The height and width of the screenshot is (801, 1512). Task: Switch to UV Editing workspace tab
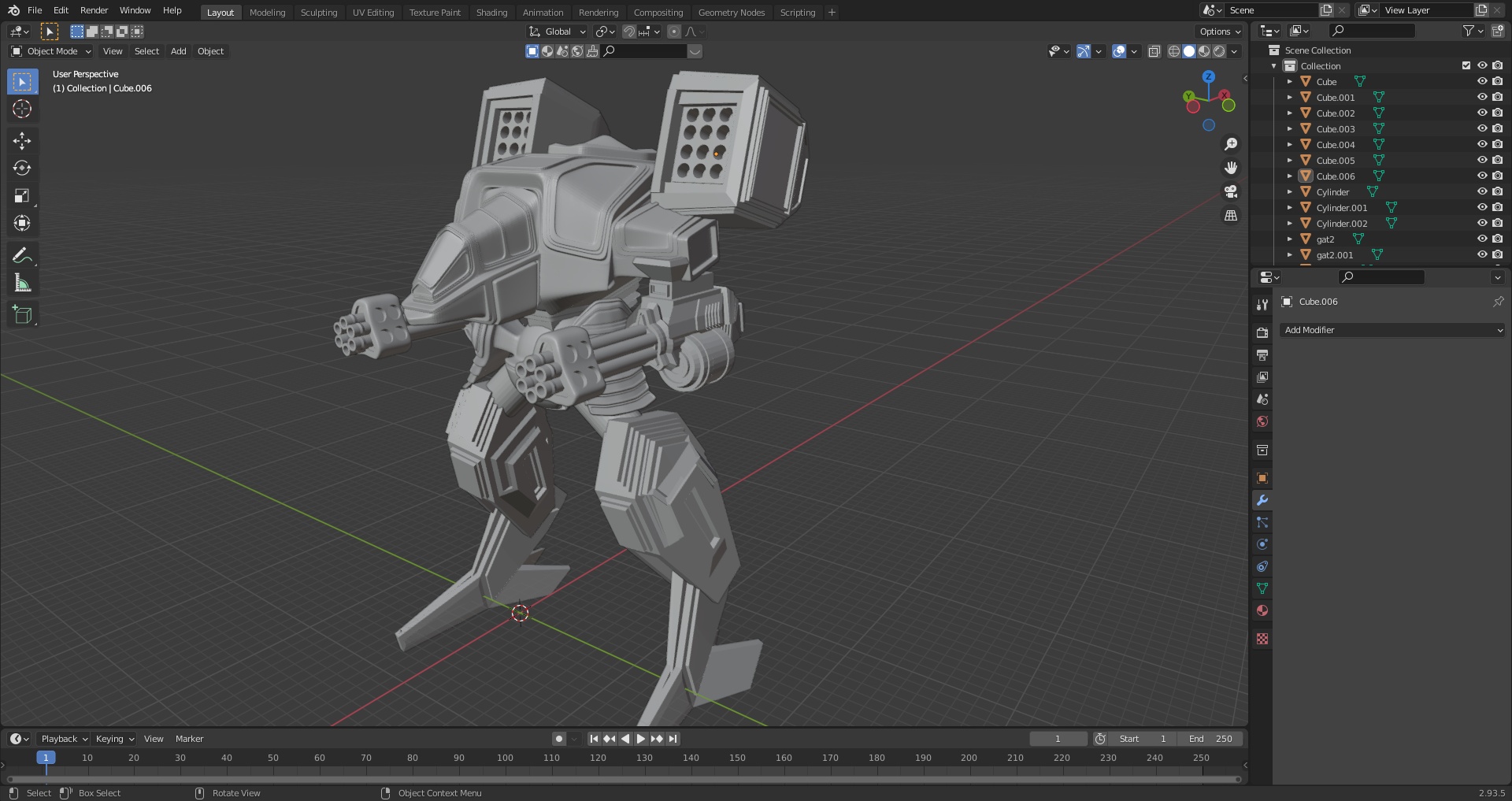[x=373, y=13]
